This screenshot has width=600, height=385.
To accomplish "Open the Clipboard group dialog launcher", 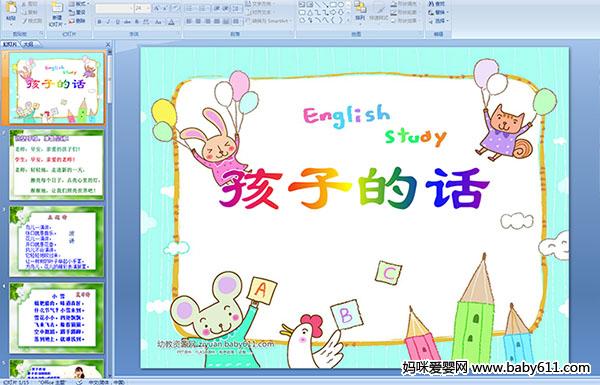I will 41,34.
